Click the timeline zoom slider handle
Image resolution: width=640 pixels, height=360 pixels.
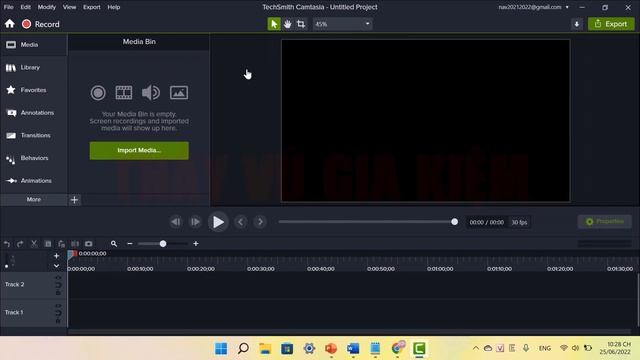click(x=163, y=244)
